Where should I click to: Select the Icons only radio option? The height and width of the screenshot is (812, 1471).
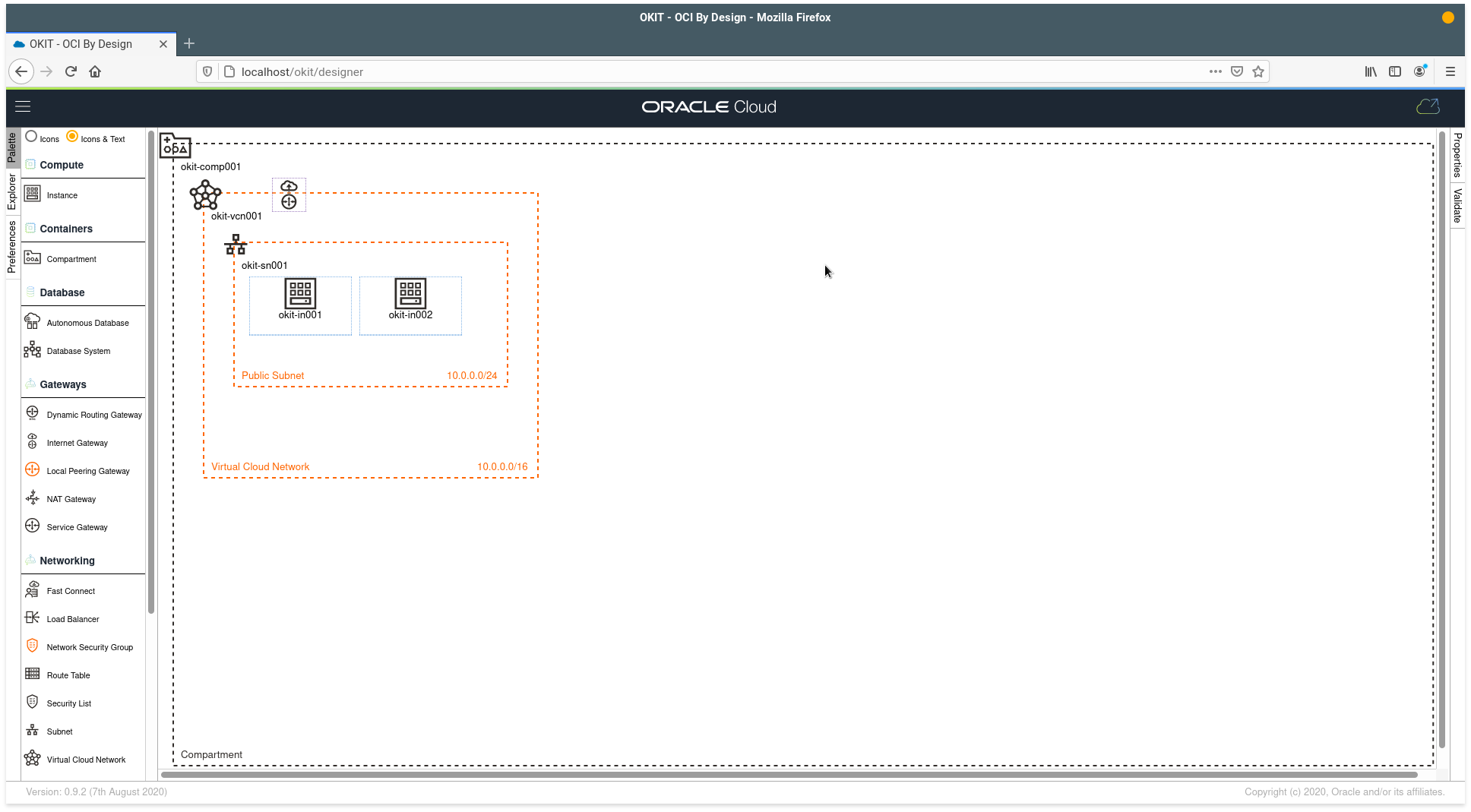(x=31, y=137)
